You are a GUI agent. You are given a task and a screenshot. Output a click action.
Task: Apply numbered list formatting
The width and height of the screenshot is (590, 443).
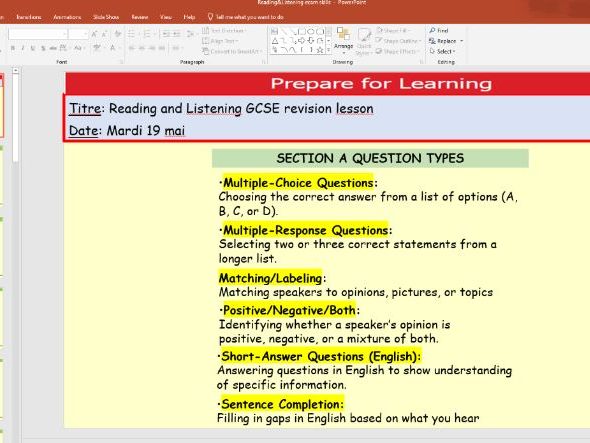click(x=148, y=34)
